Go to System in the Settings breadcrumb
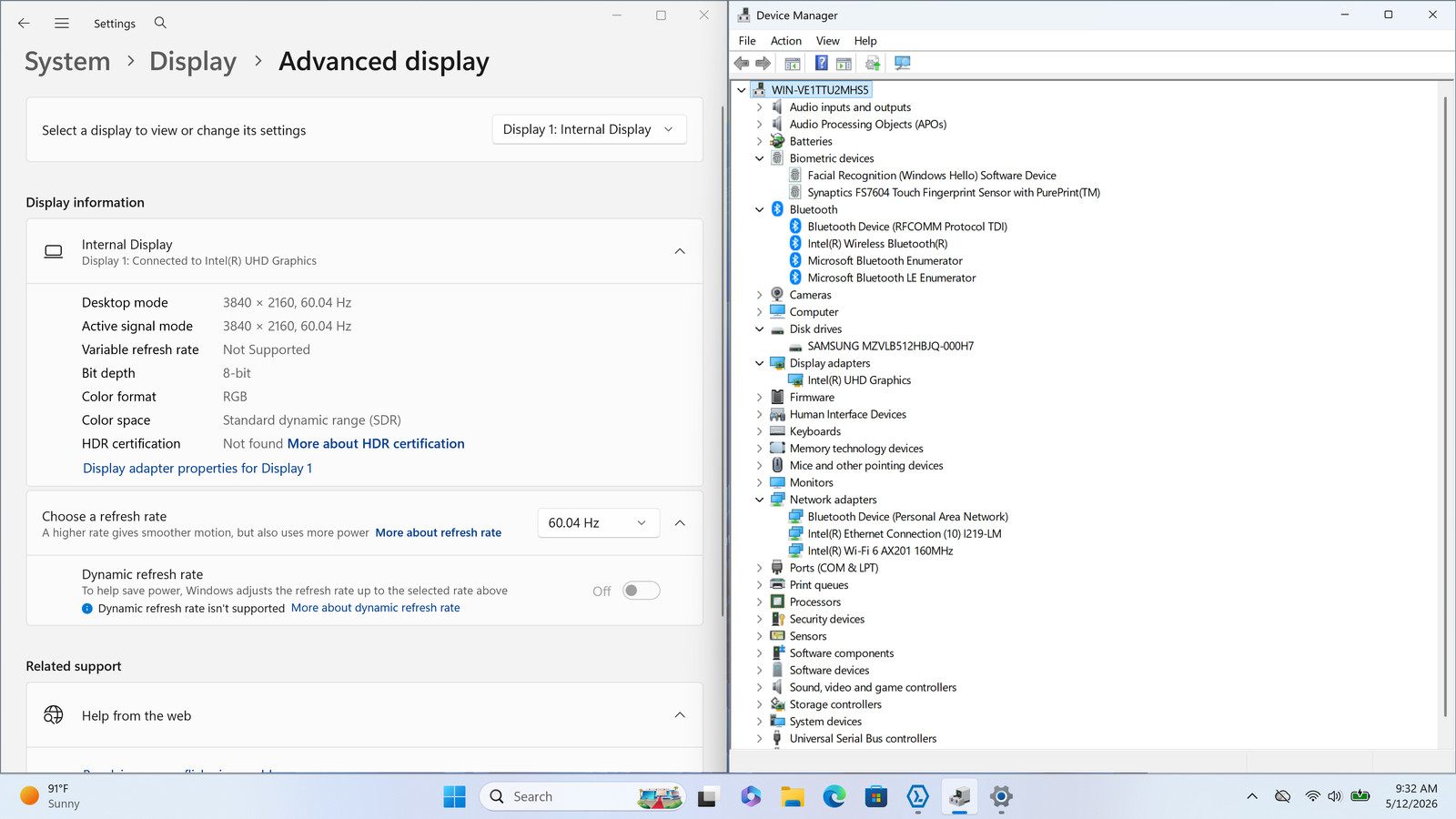 coord(67,61)
